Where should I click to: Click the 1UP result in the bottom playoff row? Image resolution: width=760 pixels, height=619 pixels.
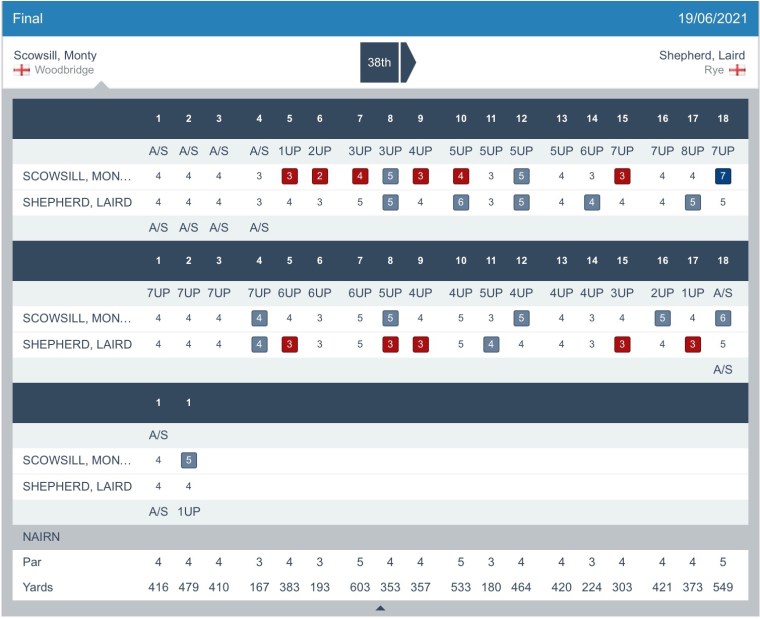[x=189, y=511]
